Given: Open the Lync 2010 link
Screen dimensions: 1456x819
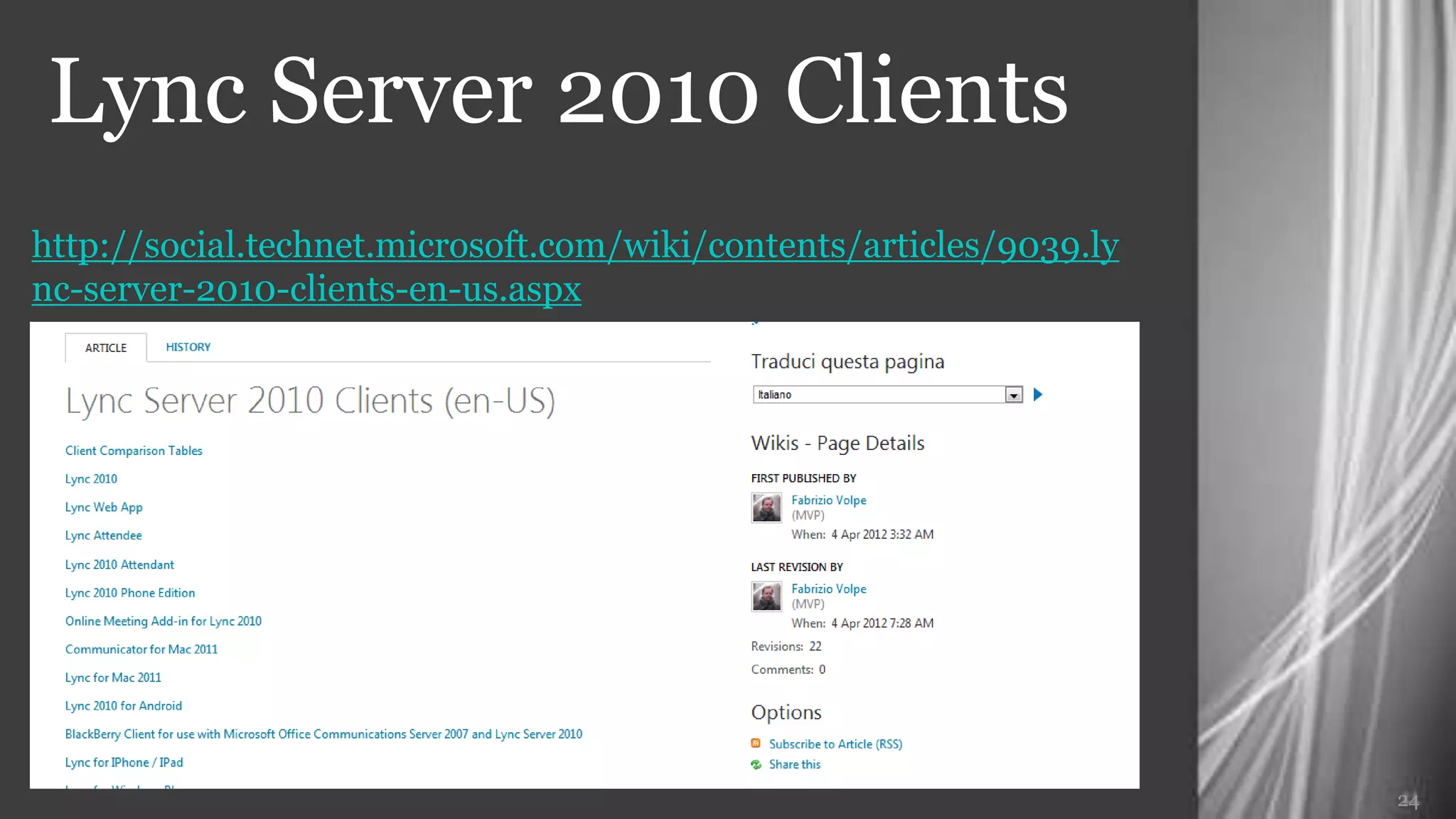Looking at the screenshot, I should pyautogui.click(x=91, y=479).
